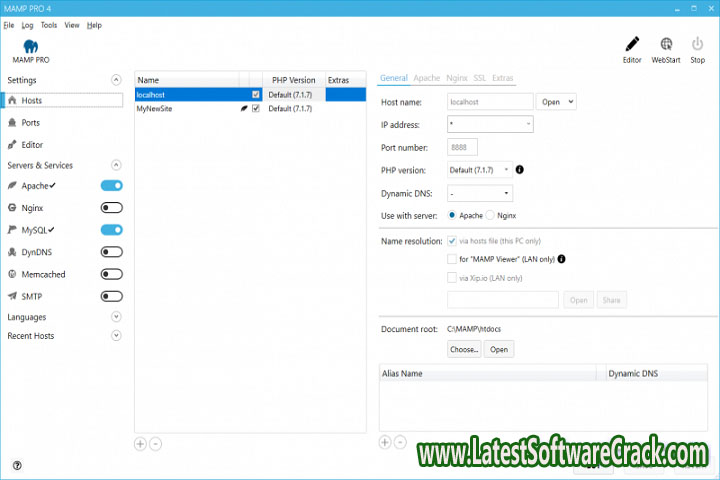Click the Open button beside Share
720x480 pixels.
[x=579, y=300]
